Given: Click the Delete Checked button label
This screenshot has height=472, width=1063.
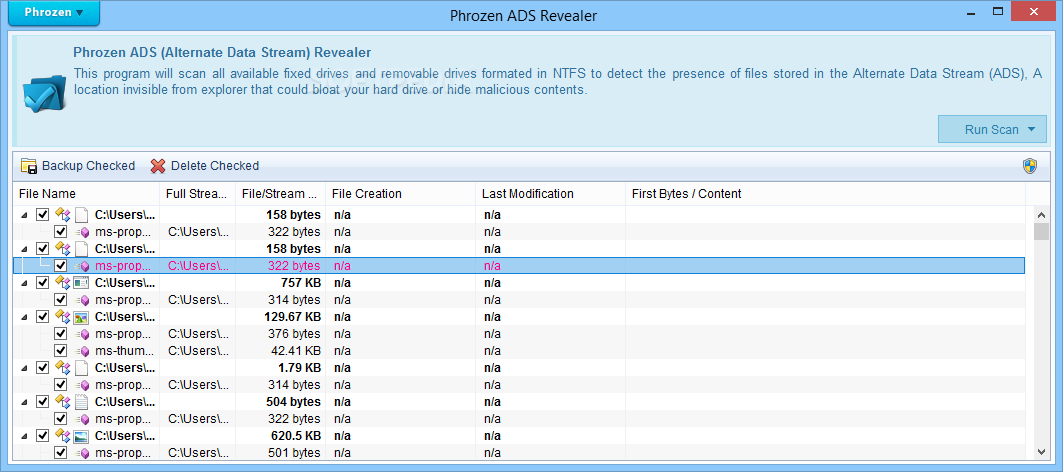Looking at the screenshot, I should pos(215,166).
